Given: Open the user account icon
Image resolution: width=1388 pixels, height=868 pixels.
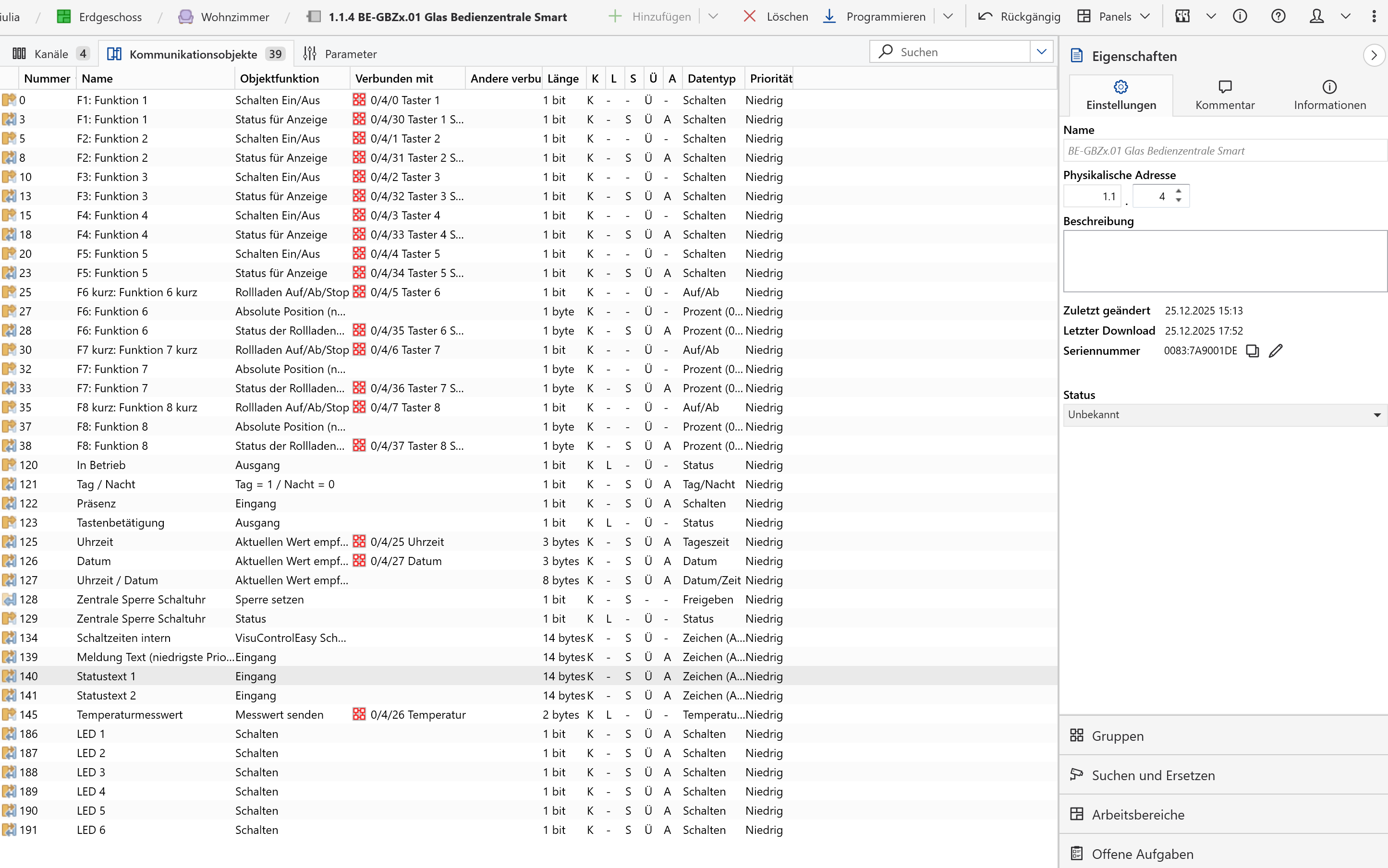Looking at the screenshot, I should pyautogui.click(x=1317, y=16).
